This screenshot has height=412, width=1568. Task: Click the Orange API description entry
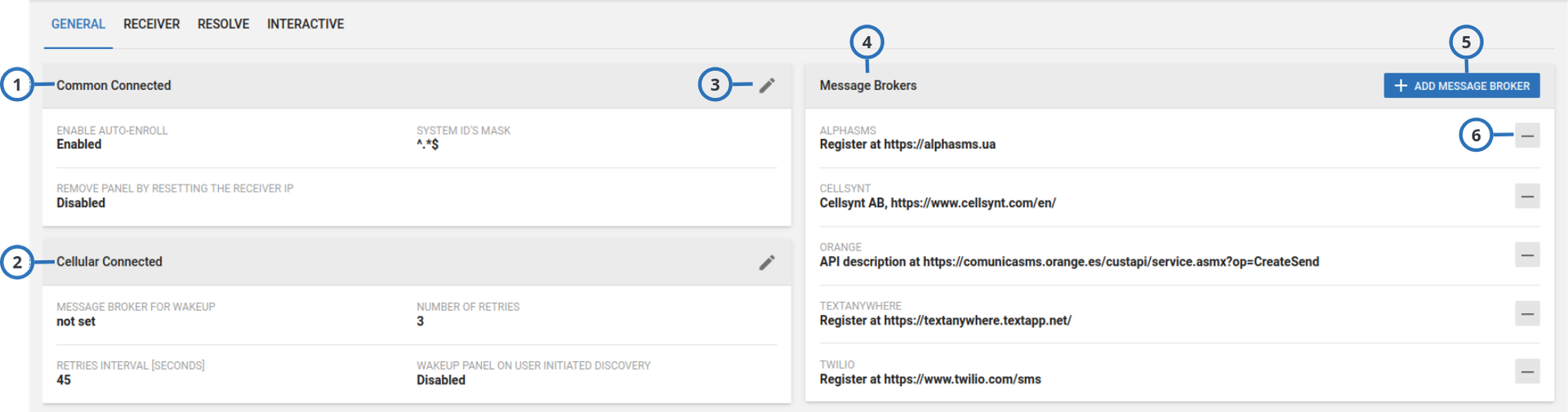pyautogui.click(x=1069, y=262)
